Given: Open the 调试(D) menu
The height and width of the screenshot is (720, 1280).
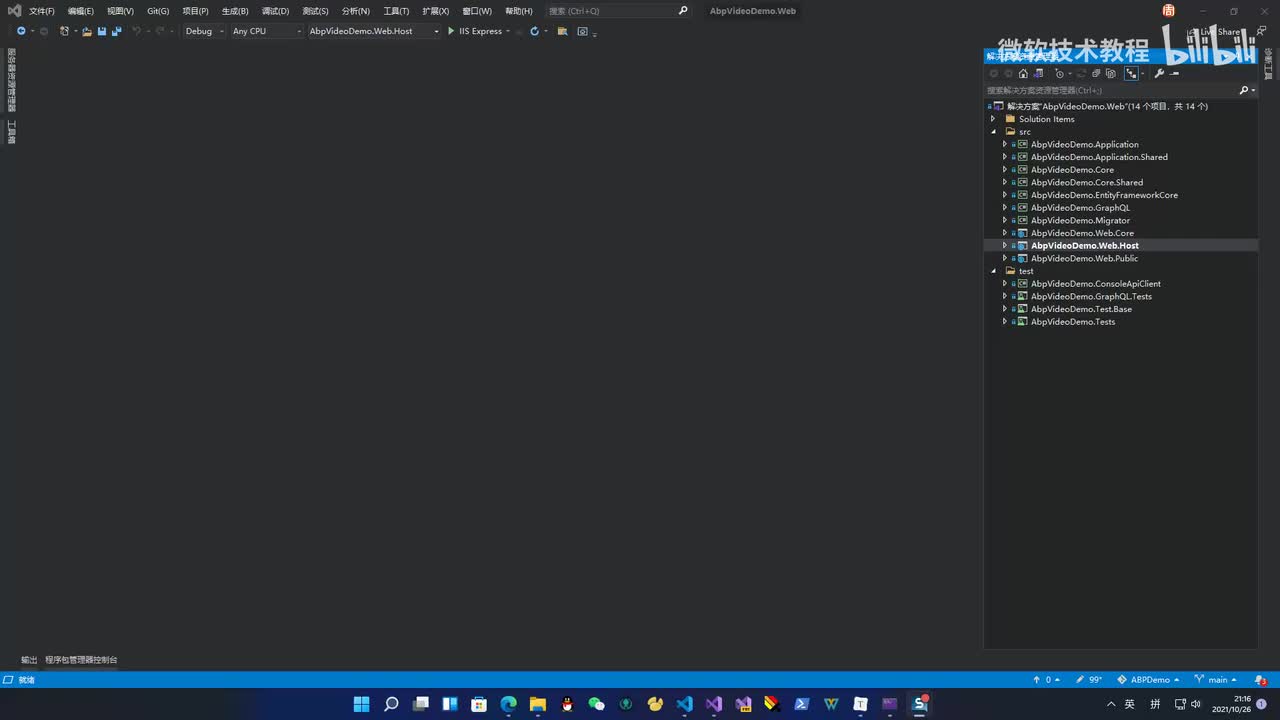Looking at the screenshot, I should [x=275, y=11].
